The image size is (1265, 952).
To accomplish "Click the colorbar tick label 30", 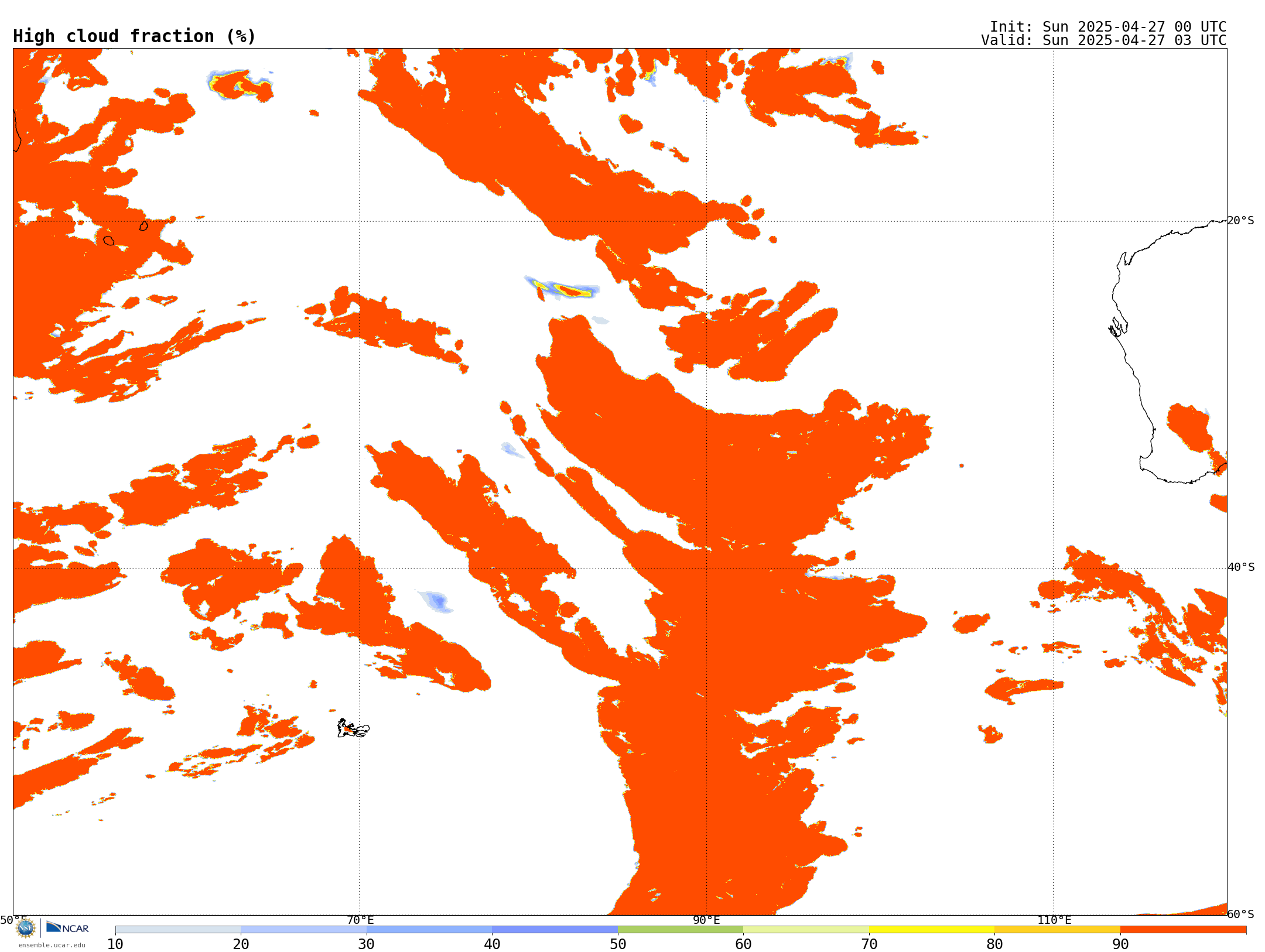I will 367,944.
